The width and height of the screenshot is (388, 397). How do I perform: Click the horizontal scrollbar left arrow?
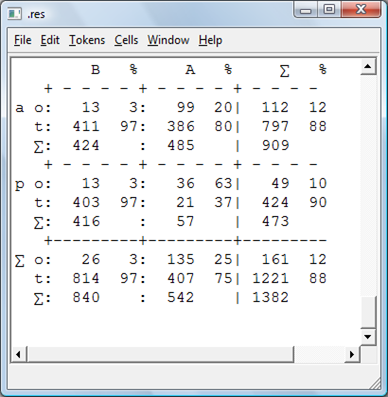(18, 354)
